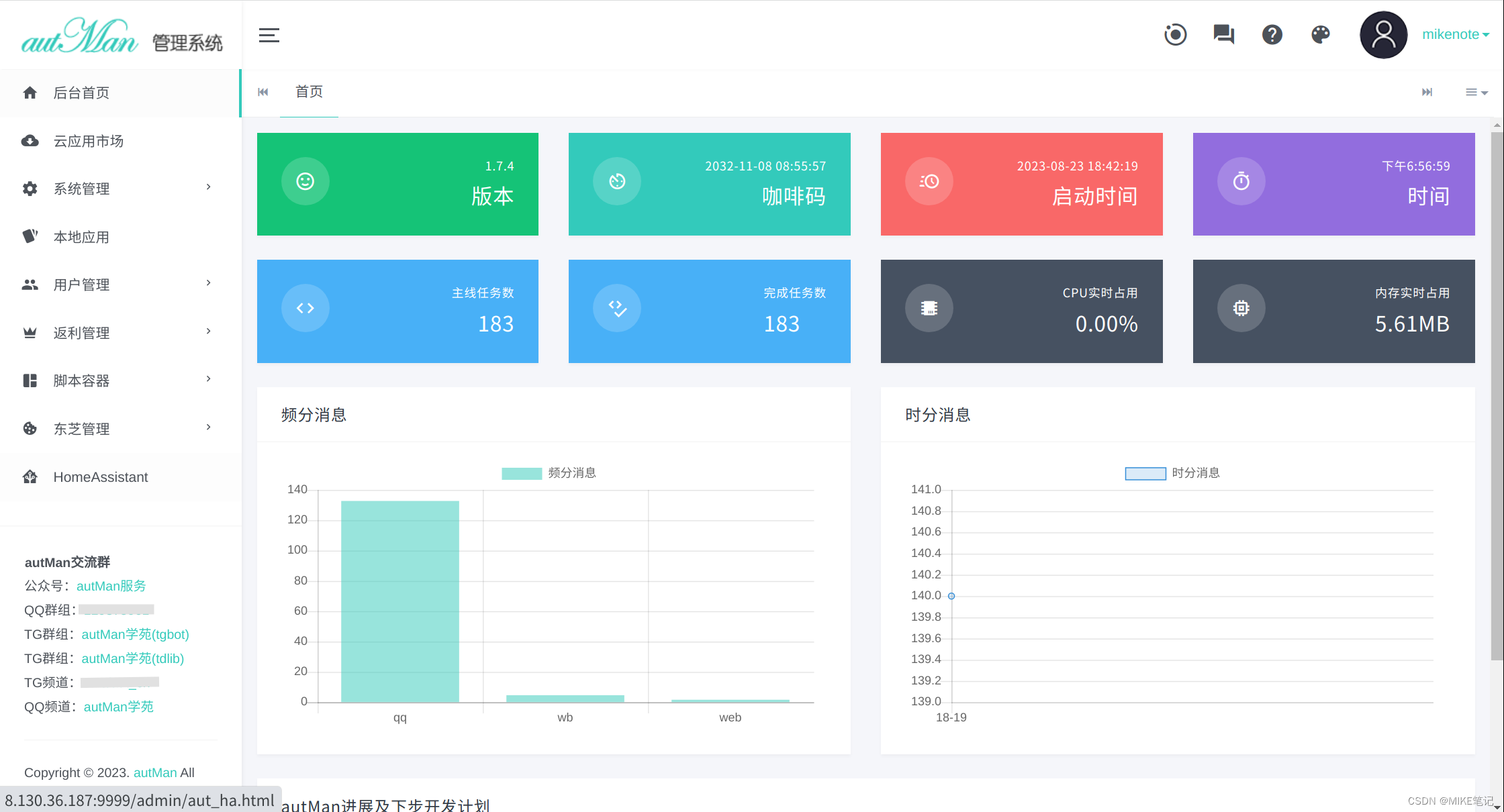Image resolution: width=1504 pixels, height=812 pixels.
Task: Open the autMan学苑(tgbot) Telegram link
Action: 135,634
